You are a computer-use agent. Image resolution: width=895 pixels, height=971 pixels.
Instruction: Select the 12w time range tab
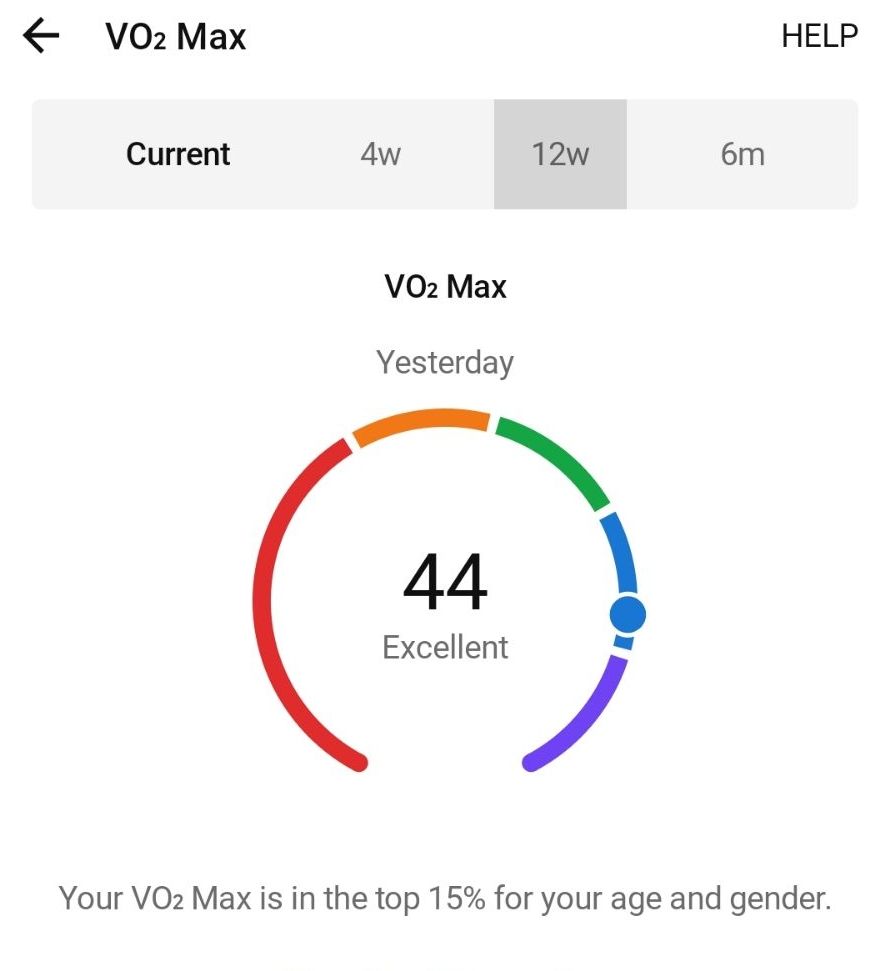pyautogui.click(x=560, y=154)
